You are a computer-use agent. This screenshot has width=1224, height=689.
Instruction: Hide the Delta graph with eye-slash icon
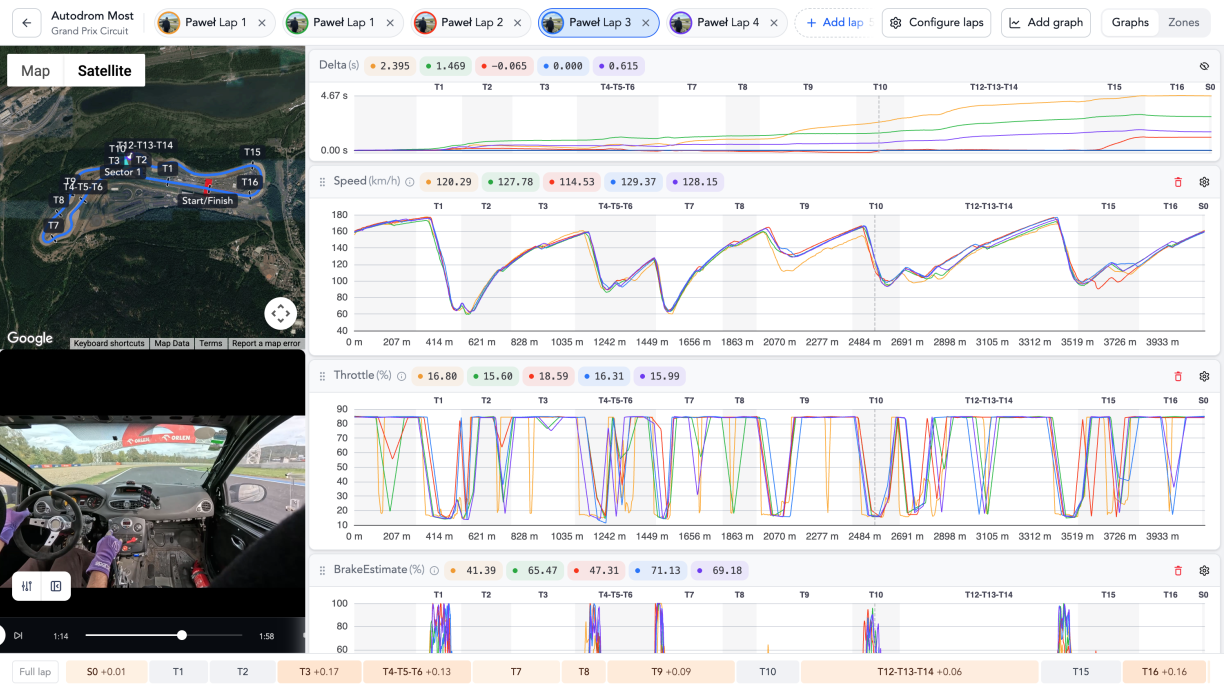tap(1204, 66)
